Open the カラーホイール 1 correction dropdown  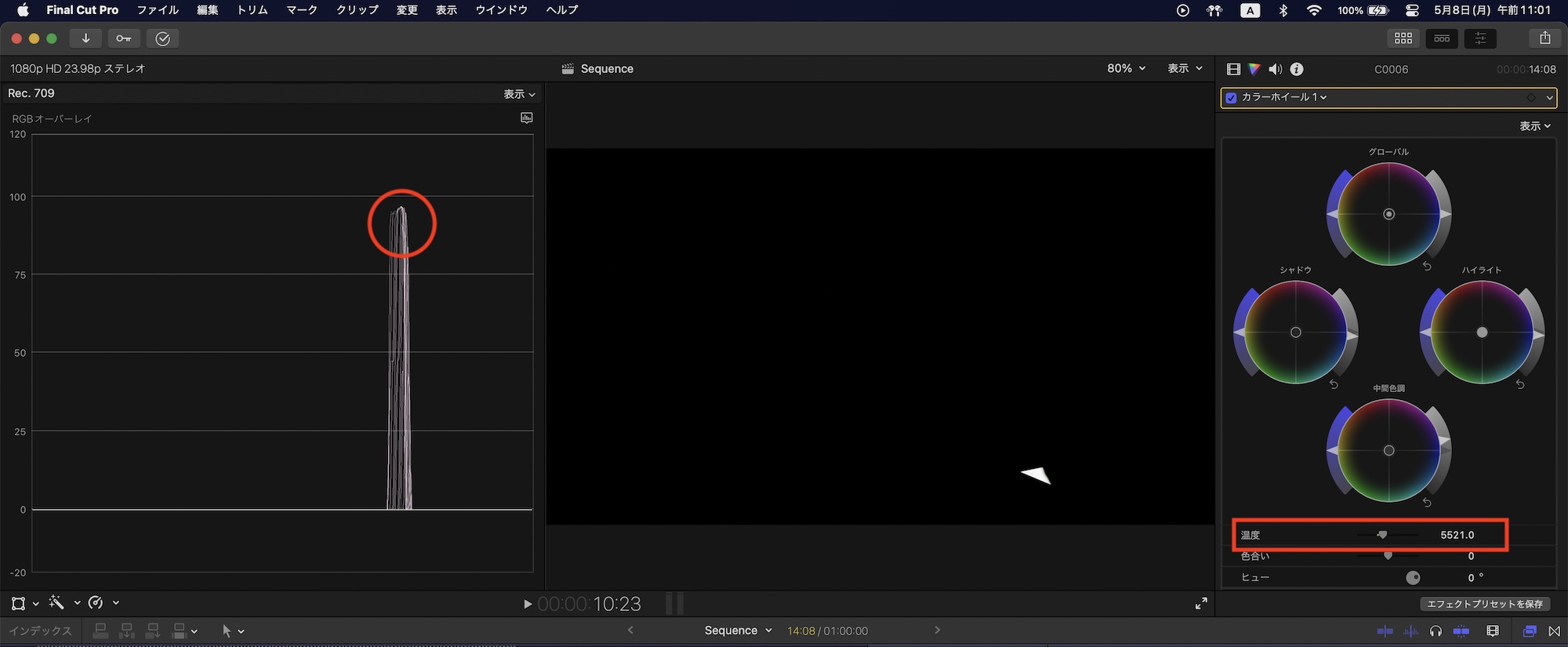[1284, 97]
